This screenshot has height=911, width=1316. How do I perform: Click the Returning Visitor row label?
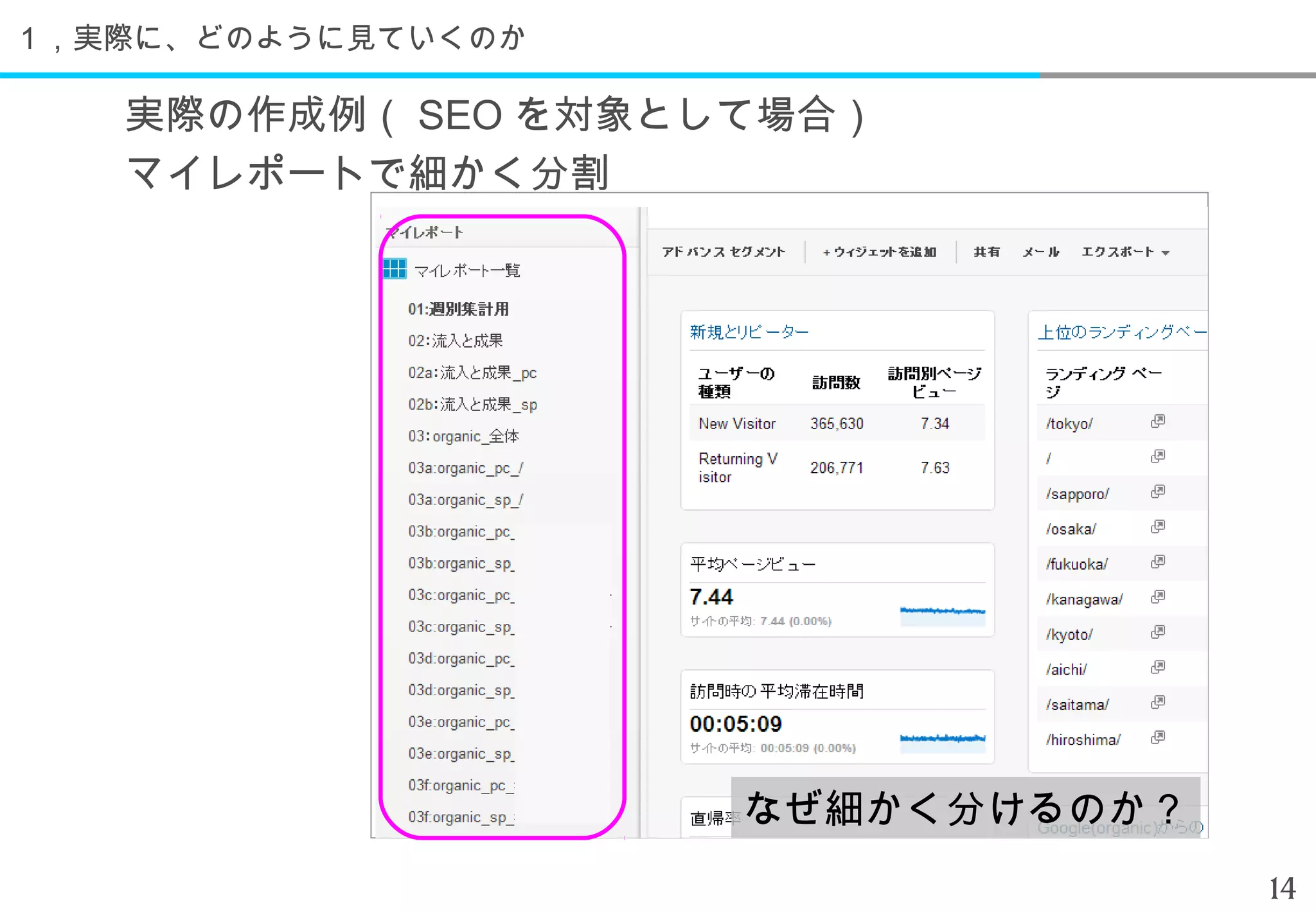tap(738, 468)
